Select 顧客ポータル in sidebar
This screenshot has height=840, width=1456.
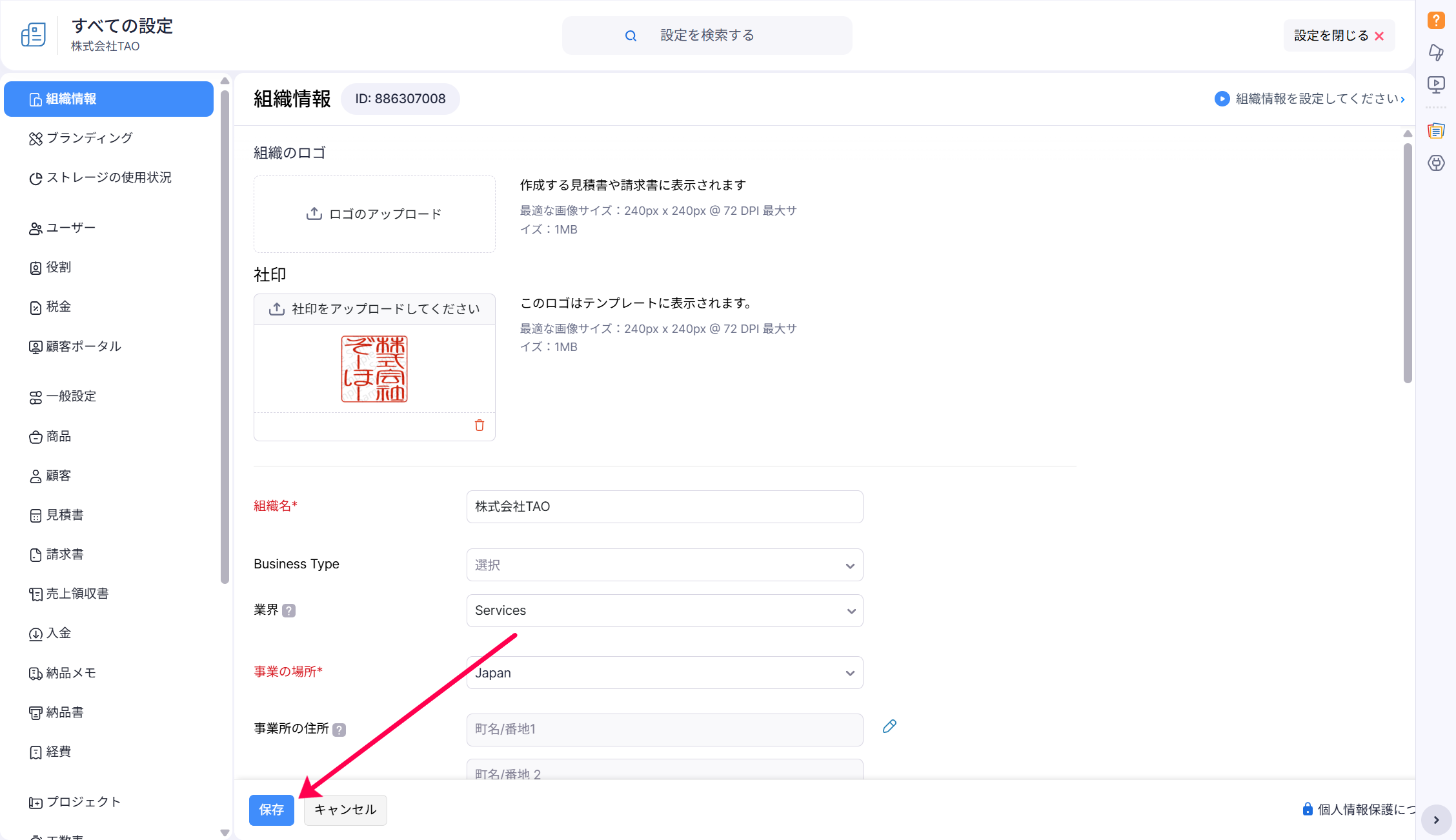83,346
